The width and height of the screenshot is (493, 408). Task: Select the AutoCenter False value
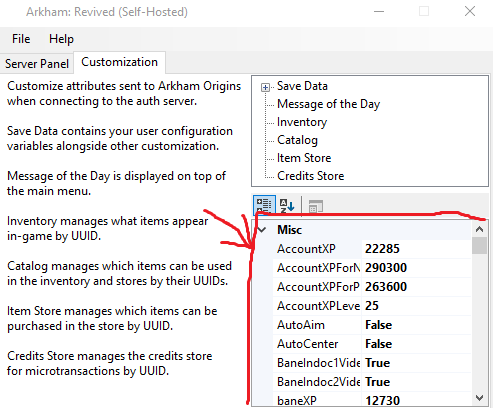click(x=416, y=344)
